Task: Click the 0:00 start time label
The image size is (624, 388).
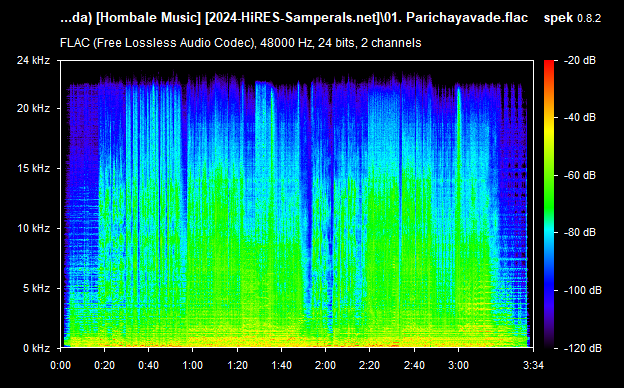Action: 60,365
